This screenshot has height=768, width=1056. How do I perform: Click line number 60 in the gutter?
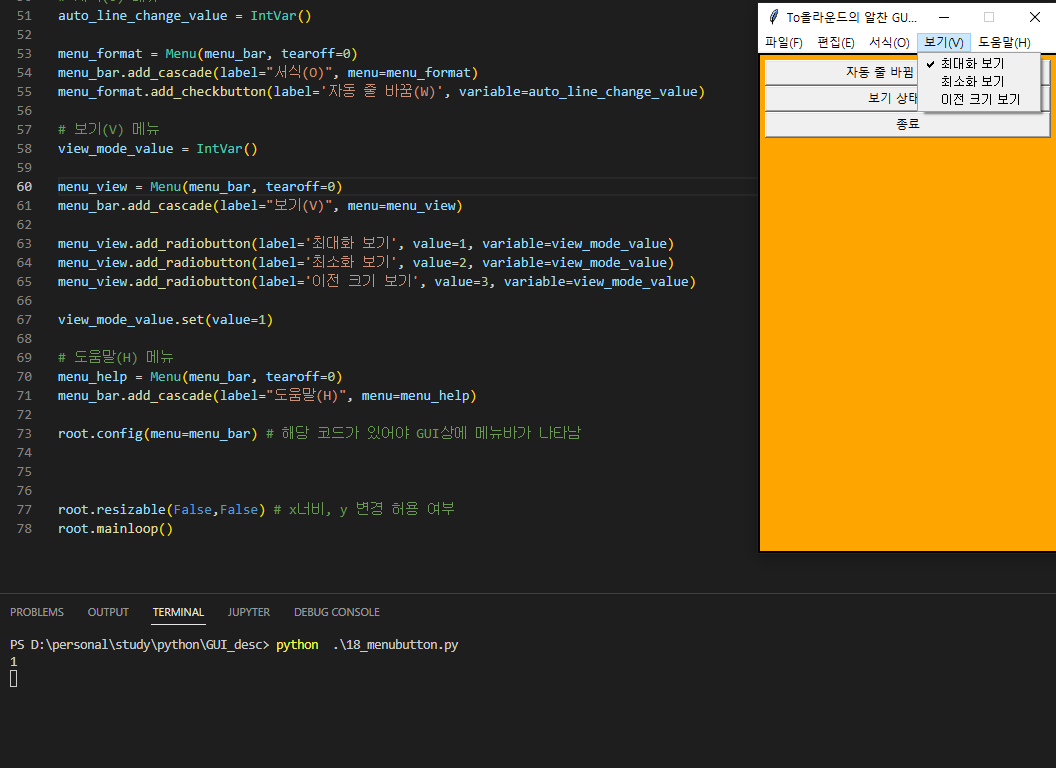24,187
